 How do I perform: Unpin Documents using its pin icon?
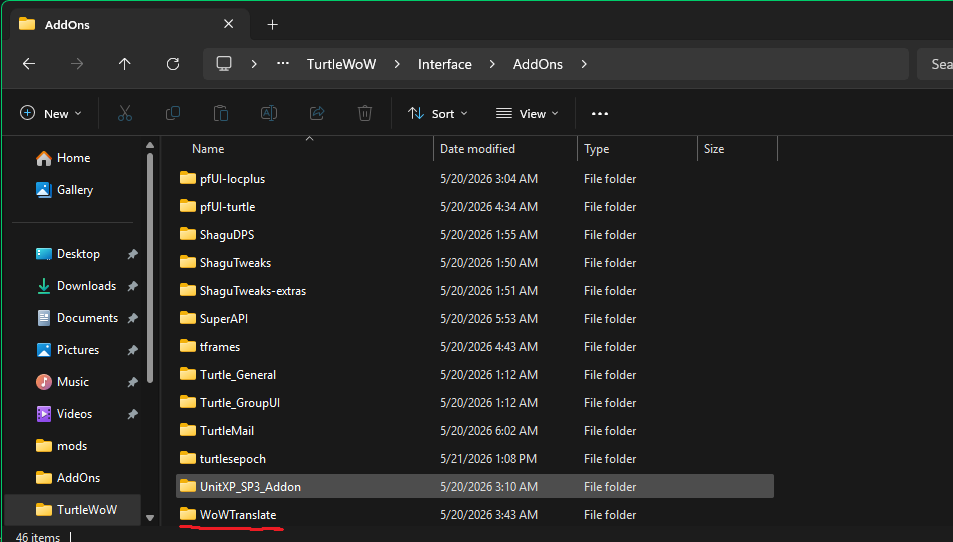point(132,318)
